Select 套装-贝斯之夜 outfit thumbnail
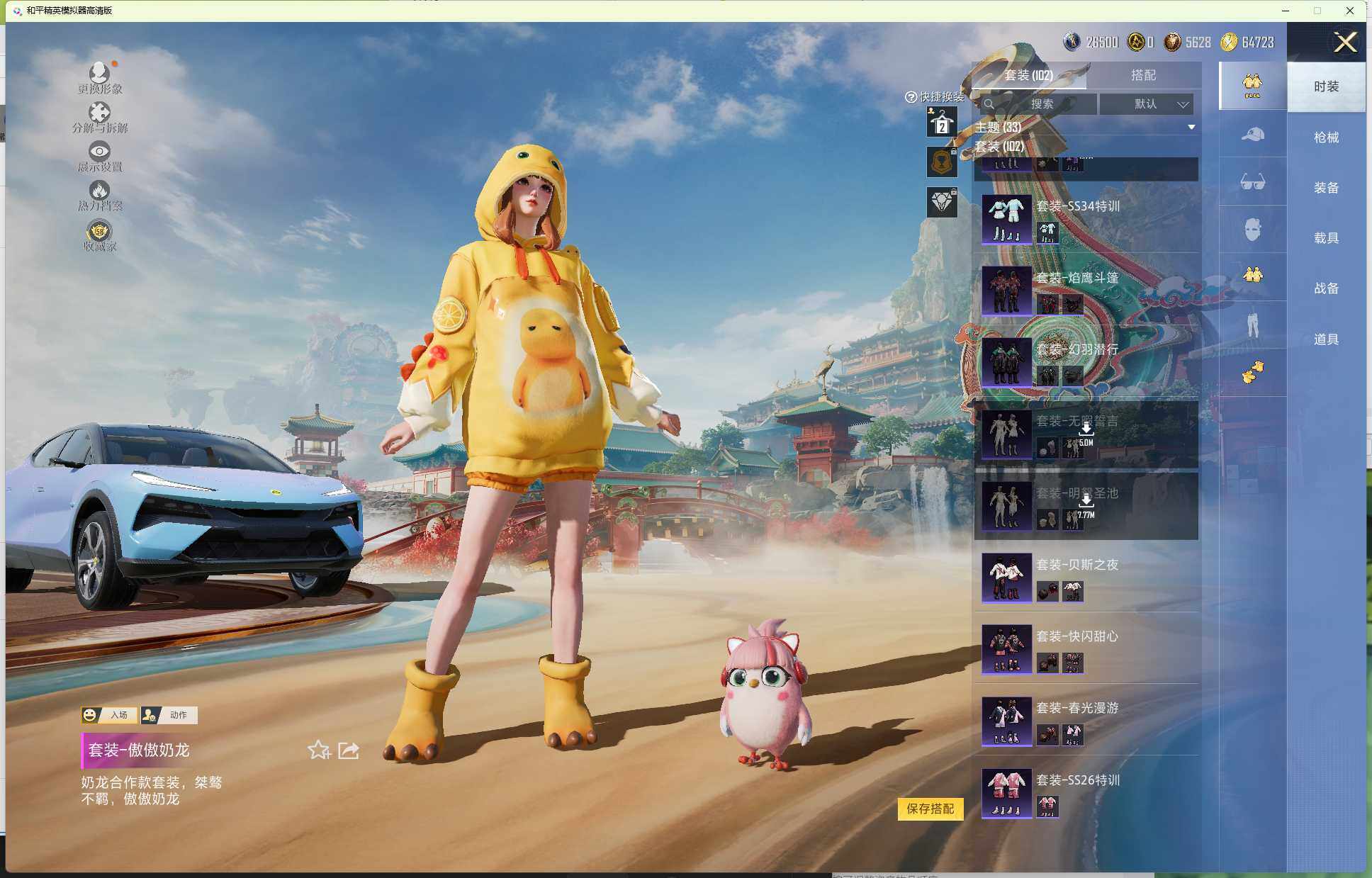The image size is (1372, 878). click(1006, 577)
